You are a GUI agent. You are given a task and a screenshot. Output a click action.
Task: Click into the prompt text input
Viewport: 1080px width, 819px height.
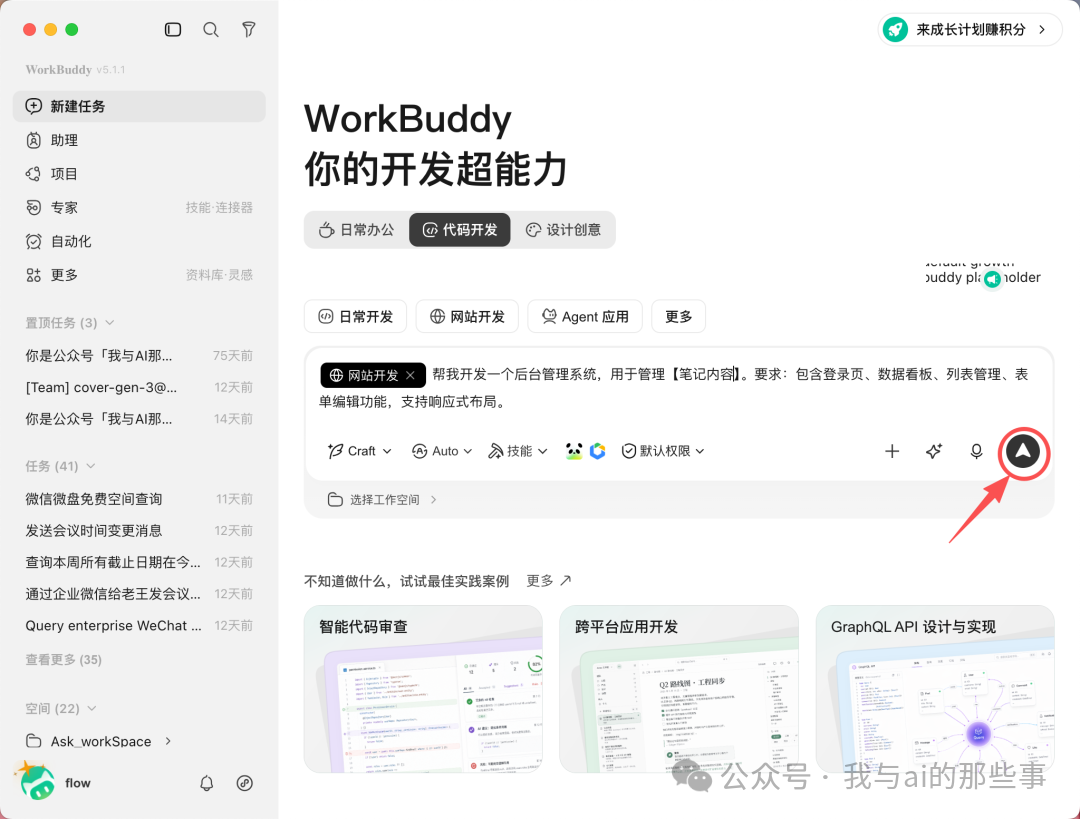[x=678, y=388]
